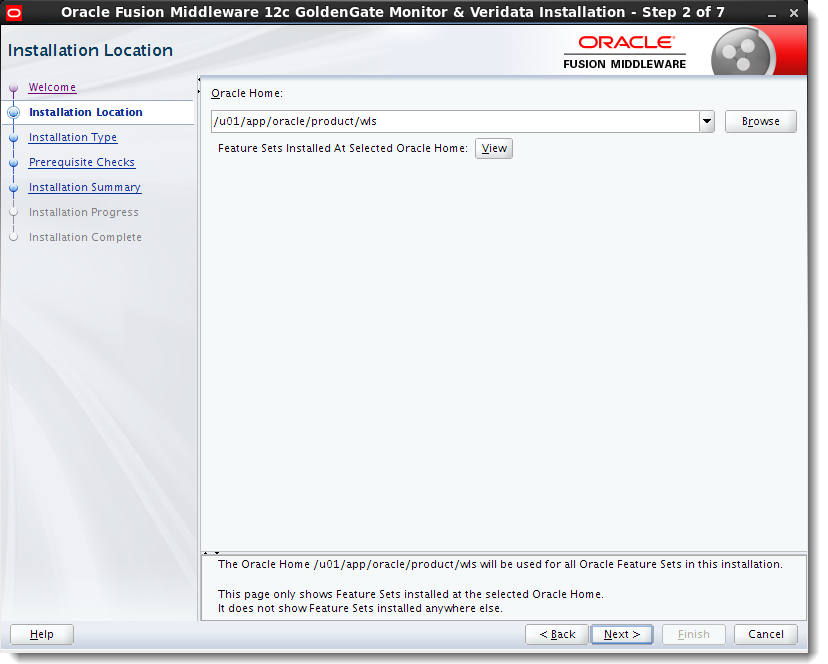
Task: Cancel the installation
Action: 766,634
